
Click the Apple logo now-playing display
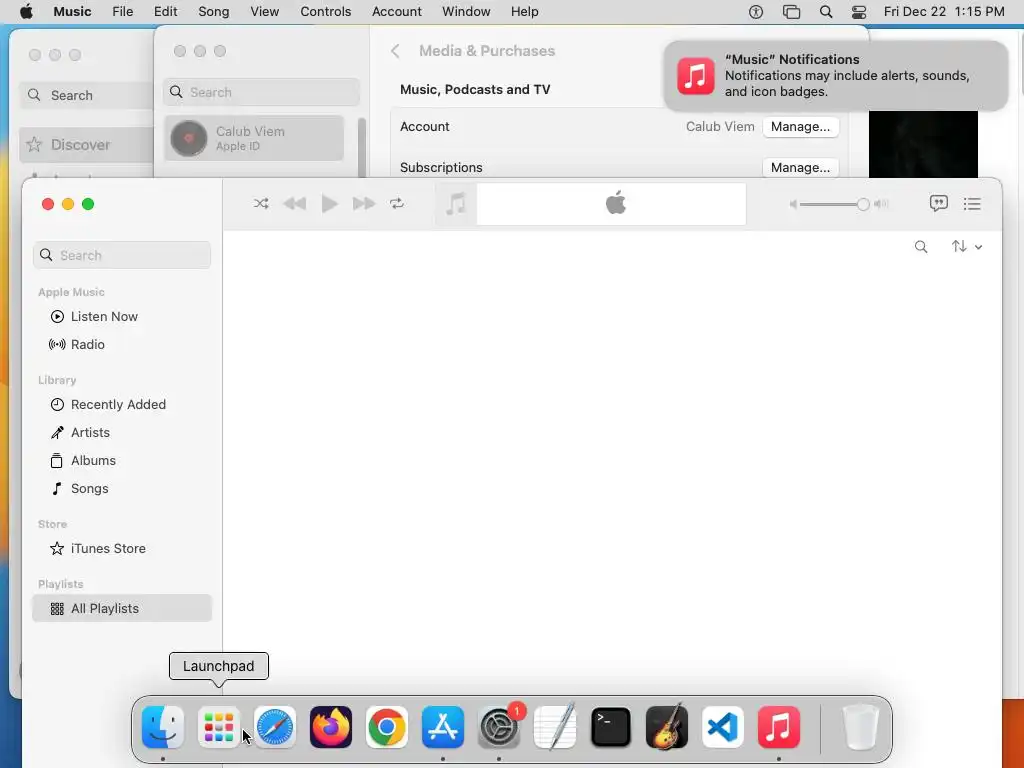(611, 204)
